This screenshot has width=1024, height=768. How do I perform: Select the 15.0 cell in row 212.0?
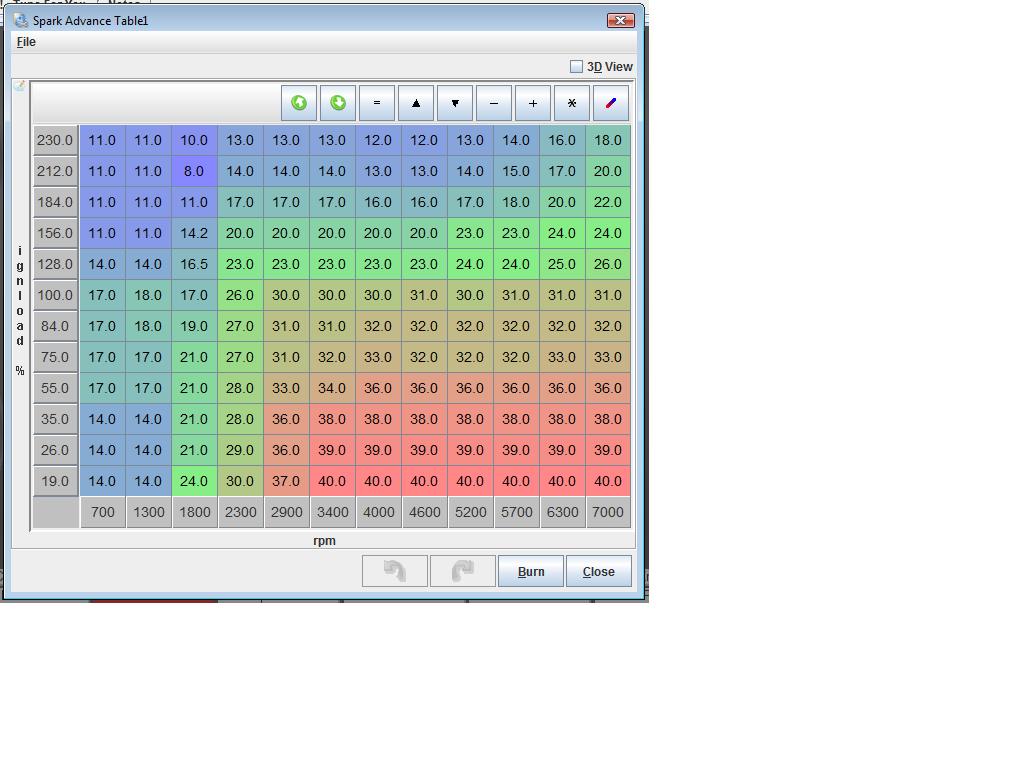tap(516, 171)
